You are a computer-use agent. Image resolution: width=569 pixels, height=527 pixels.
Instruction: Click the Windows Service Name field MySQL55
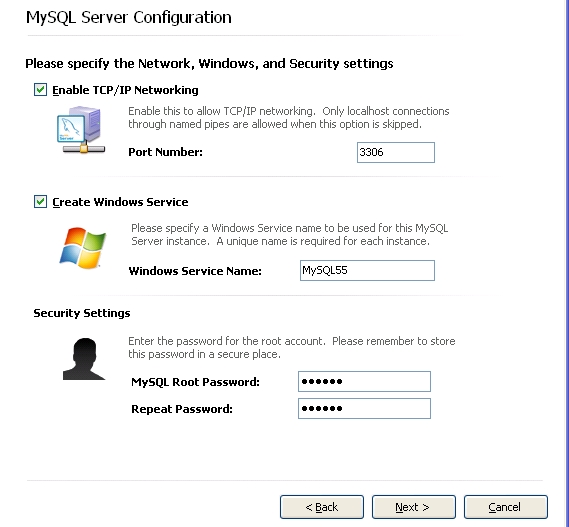[367, 270]
